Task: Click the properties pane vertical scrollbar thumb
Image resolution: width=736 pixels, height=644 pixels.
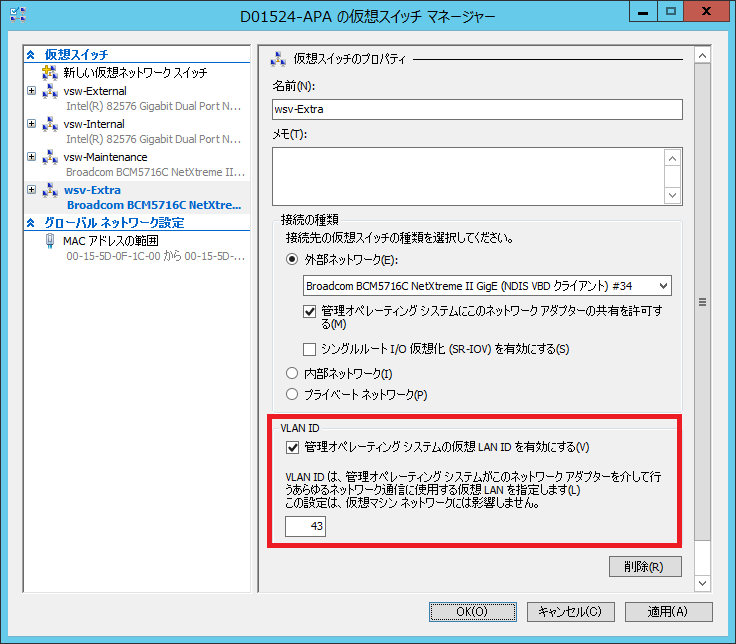Action: (703, 302)
